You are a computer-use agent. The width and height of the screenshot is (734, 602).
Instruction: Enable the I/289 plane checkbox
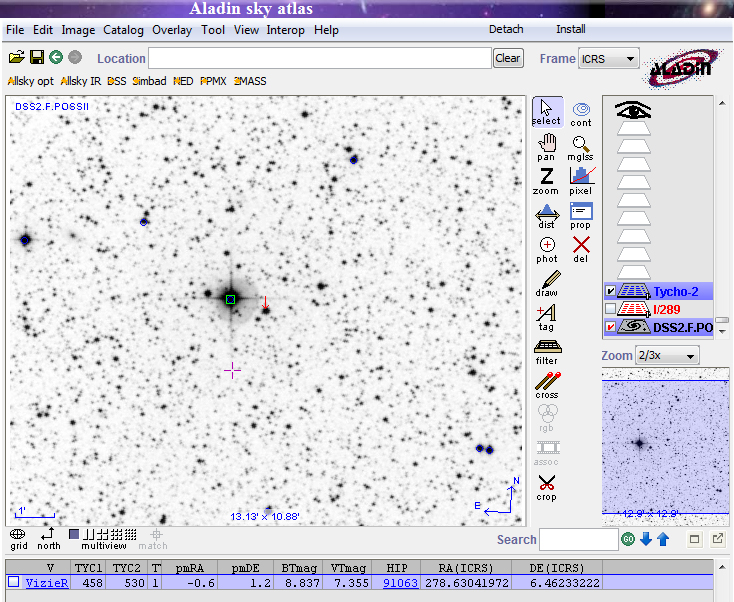(610, 309)
